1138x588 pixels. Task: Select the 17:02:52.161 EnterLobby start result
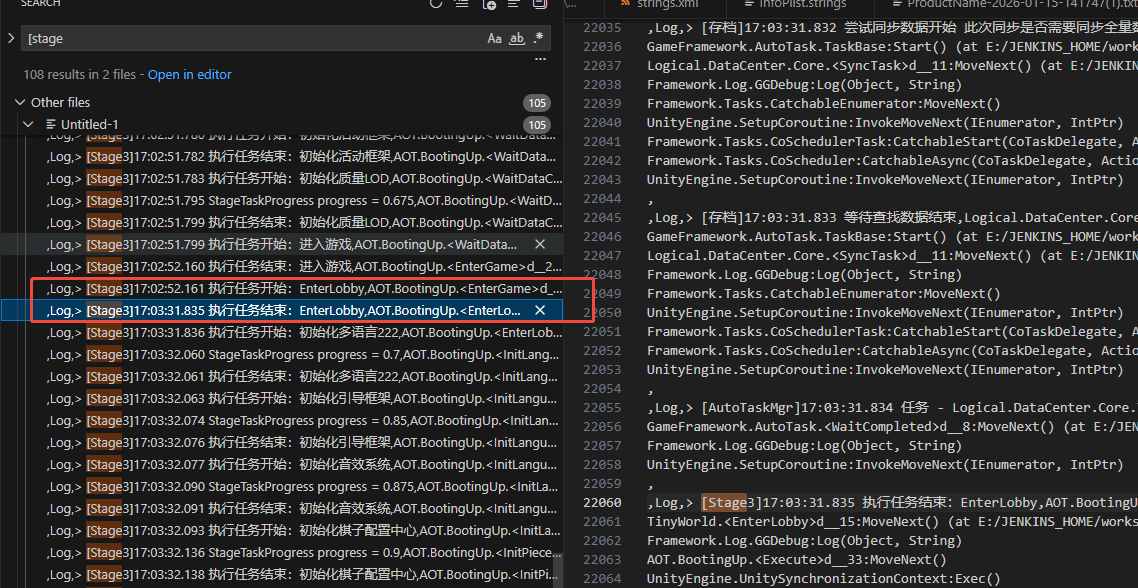tap(300, 289)
